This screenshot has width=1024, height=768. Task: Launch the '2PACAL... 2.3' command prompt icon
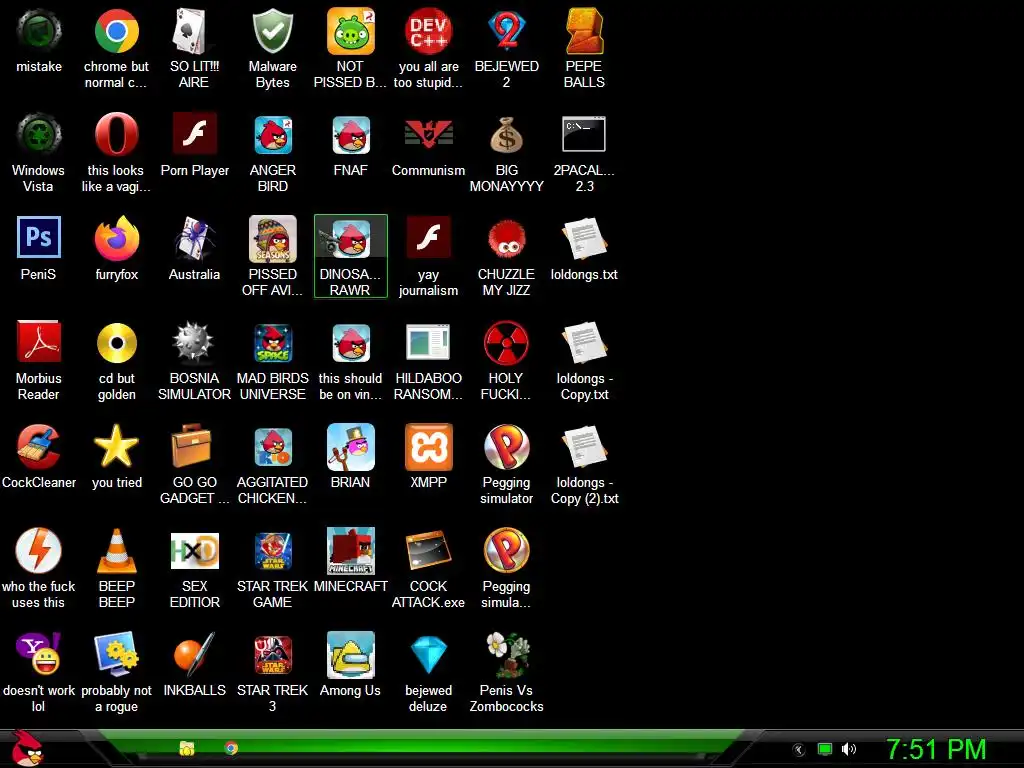click(x=584, y=134)
